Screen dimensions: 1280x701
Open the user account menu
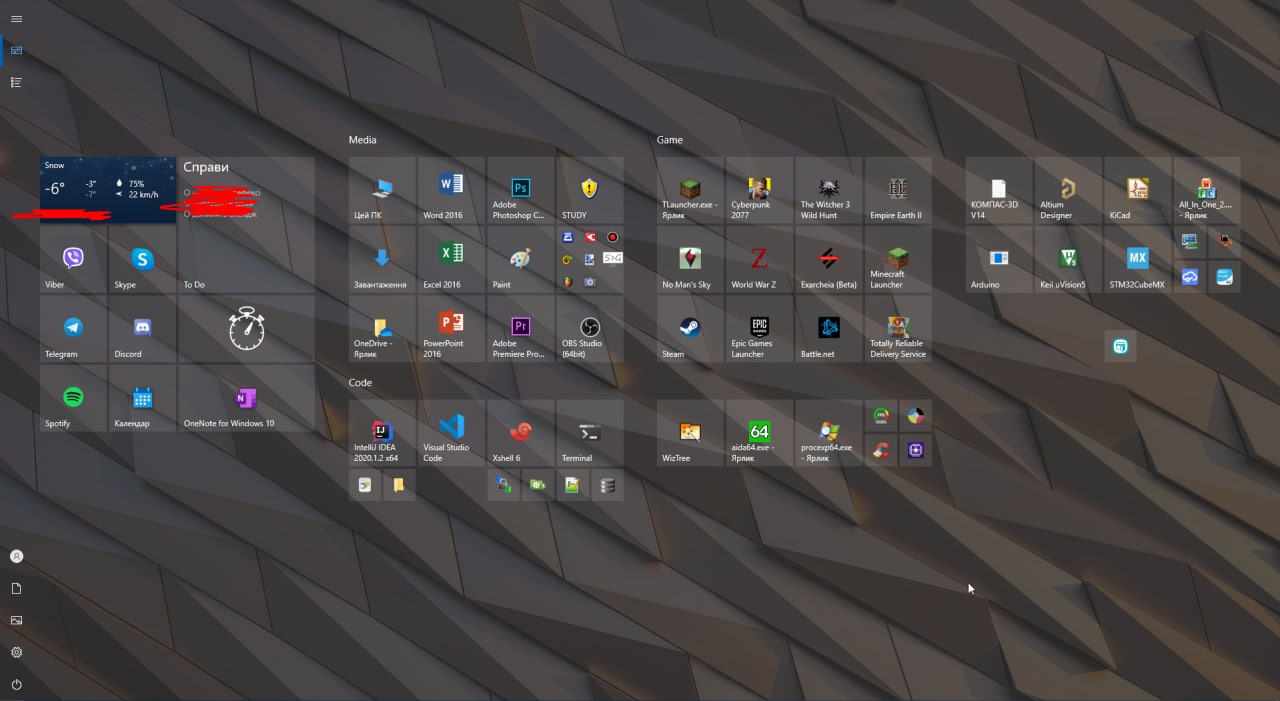(x=16, y=556)
